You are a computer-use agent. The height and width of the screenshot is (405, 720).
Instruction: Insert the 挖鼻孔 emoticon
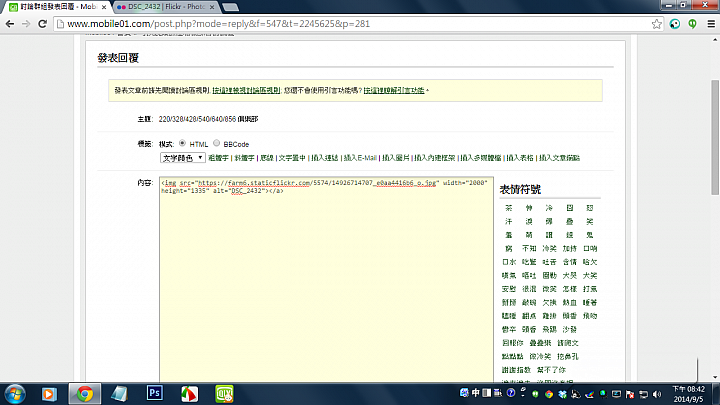568,356
